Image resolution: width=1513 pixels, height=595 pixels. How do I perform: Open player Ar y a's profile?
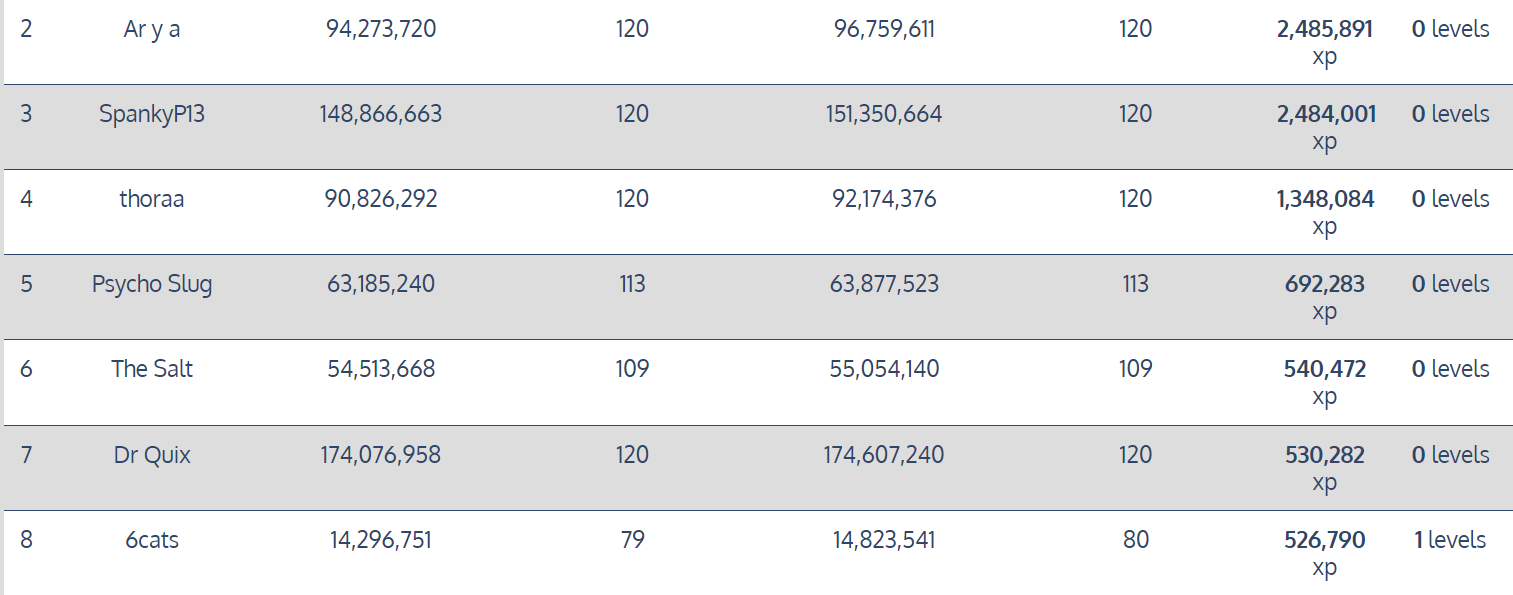pos(152,29)
